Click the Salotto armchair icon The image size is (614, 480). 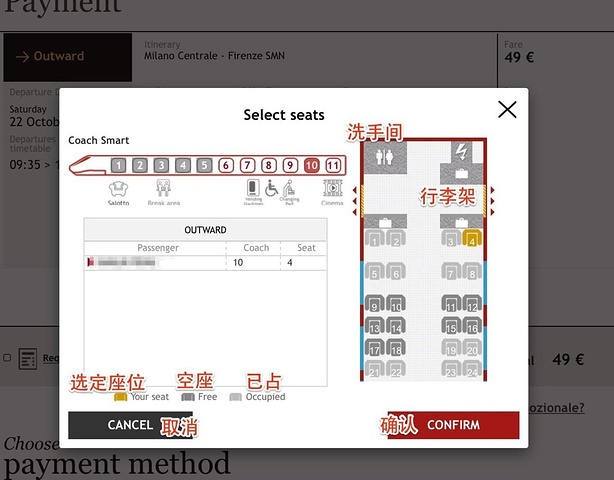[x=119, y=188]
